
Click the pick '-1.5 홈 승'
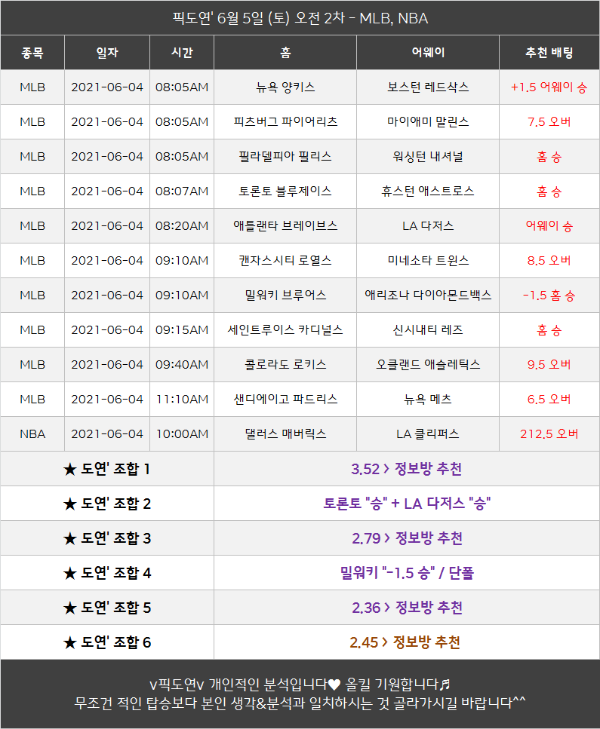coord(549,295)
